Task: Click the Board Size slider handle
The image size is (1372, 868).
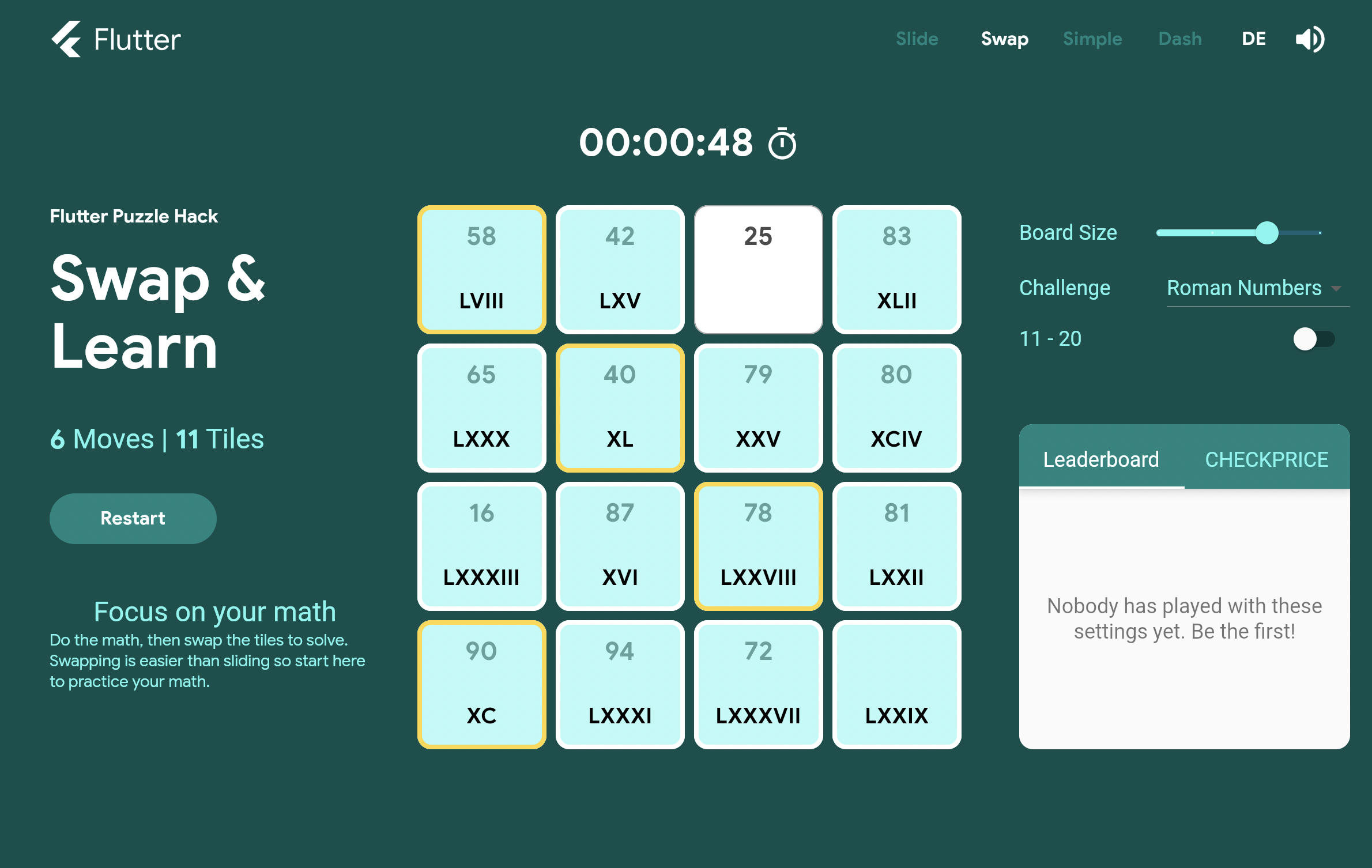Action: click(1267, 233)
